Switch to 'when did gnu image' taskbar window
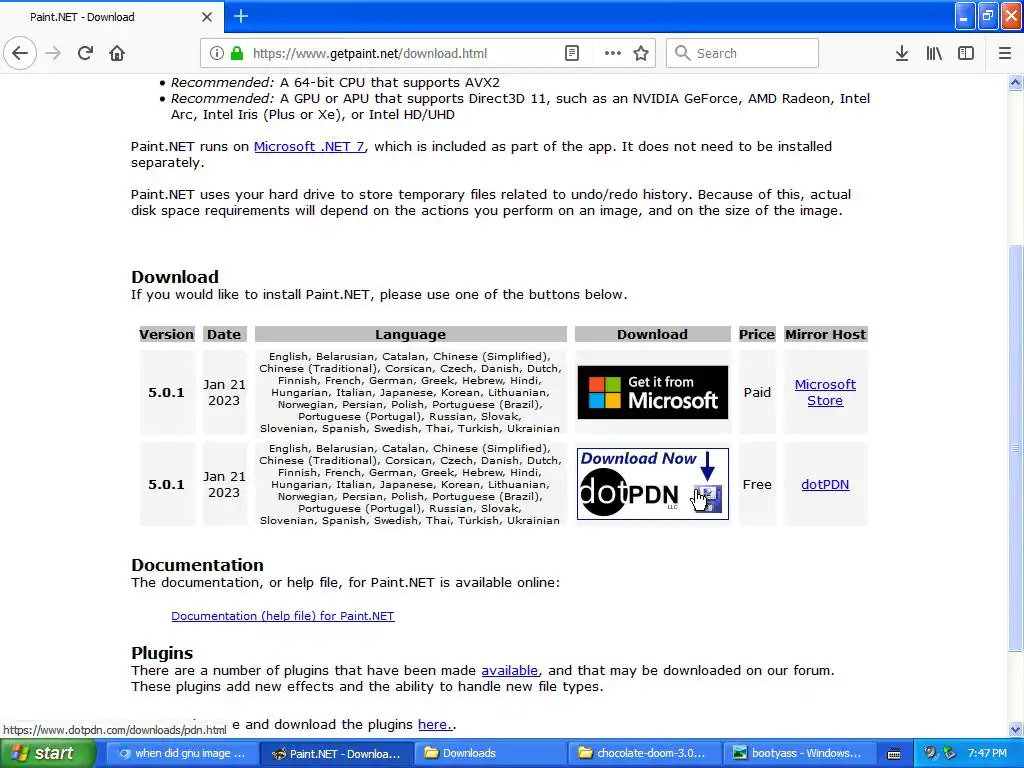Screen dimensions: 1024x768 point(182,753)
